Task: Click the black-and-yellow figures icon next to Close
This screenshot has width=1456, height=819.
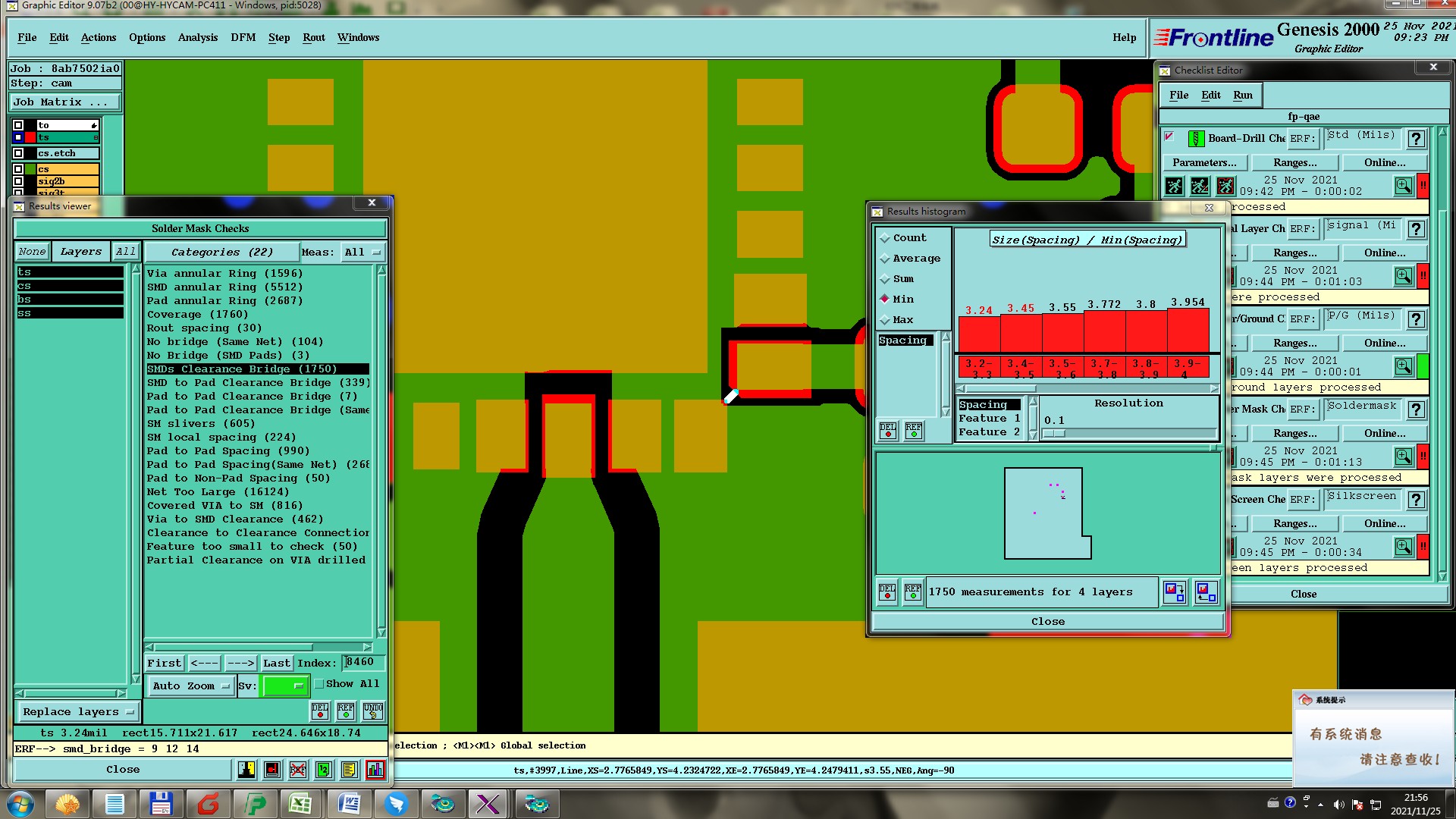Action: [x=246, y=770]
